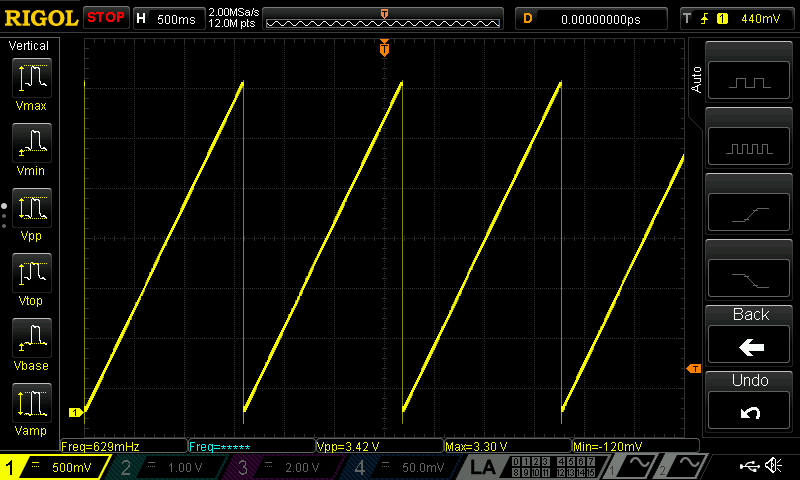Click the red STOP status indicator
Image resolution: width=800 pixels, height=480 pixels.
pyautogui.click(x=106, y=17)
